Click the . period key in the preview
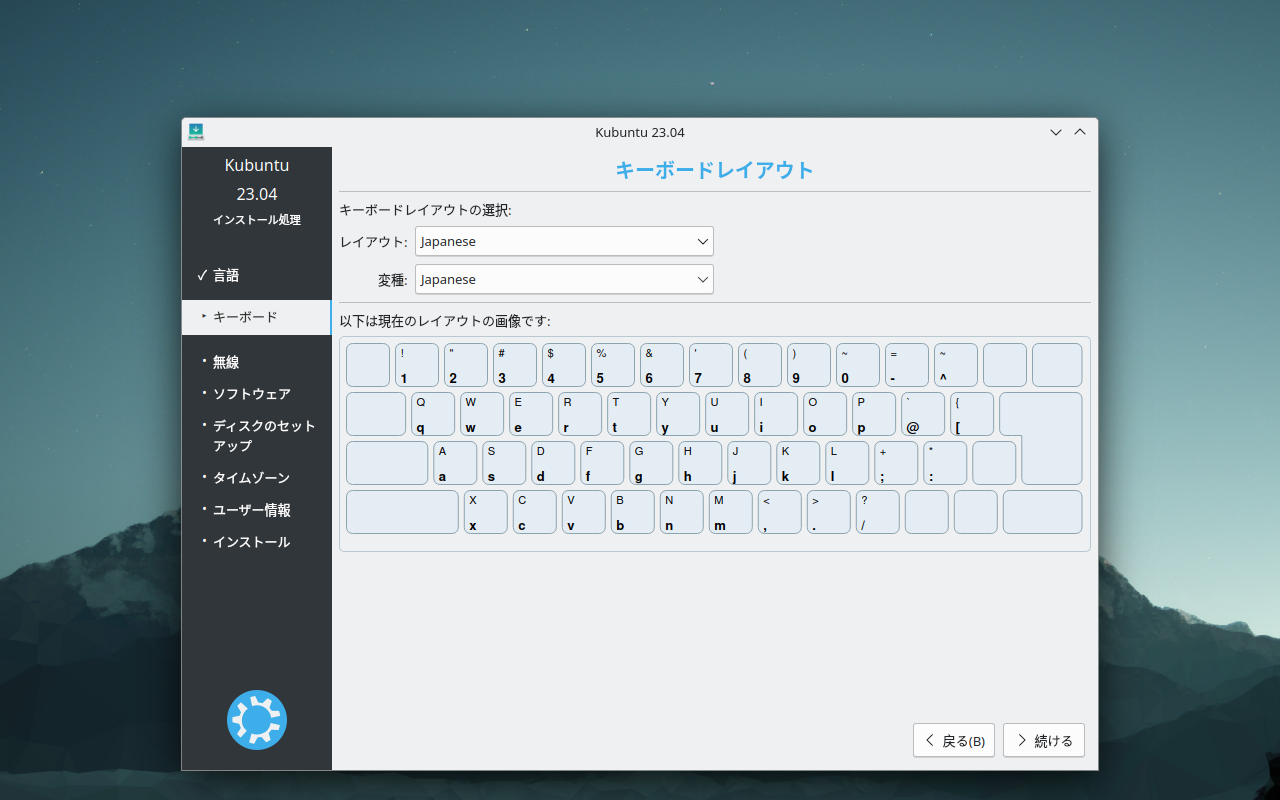This screenshot has width=1280, height=800. (829, 512)
